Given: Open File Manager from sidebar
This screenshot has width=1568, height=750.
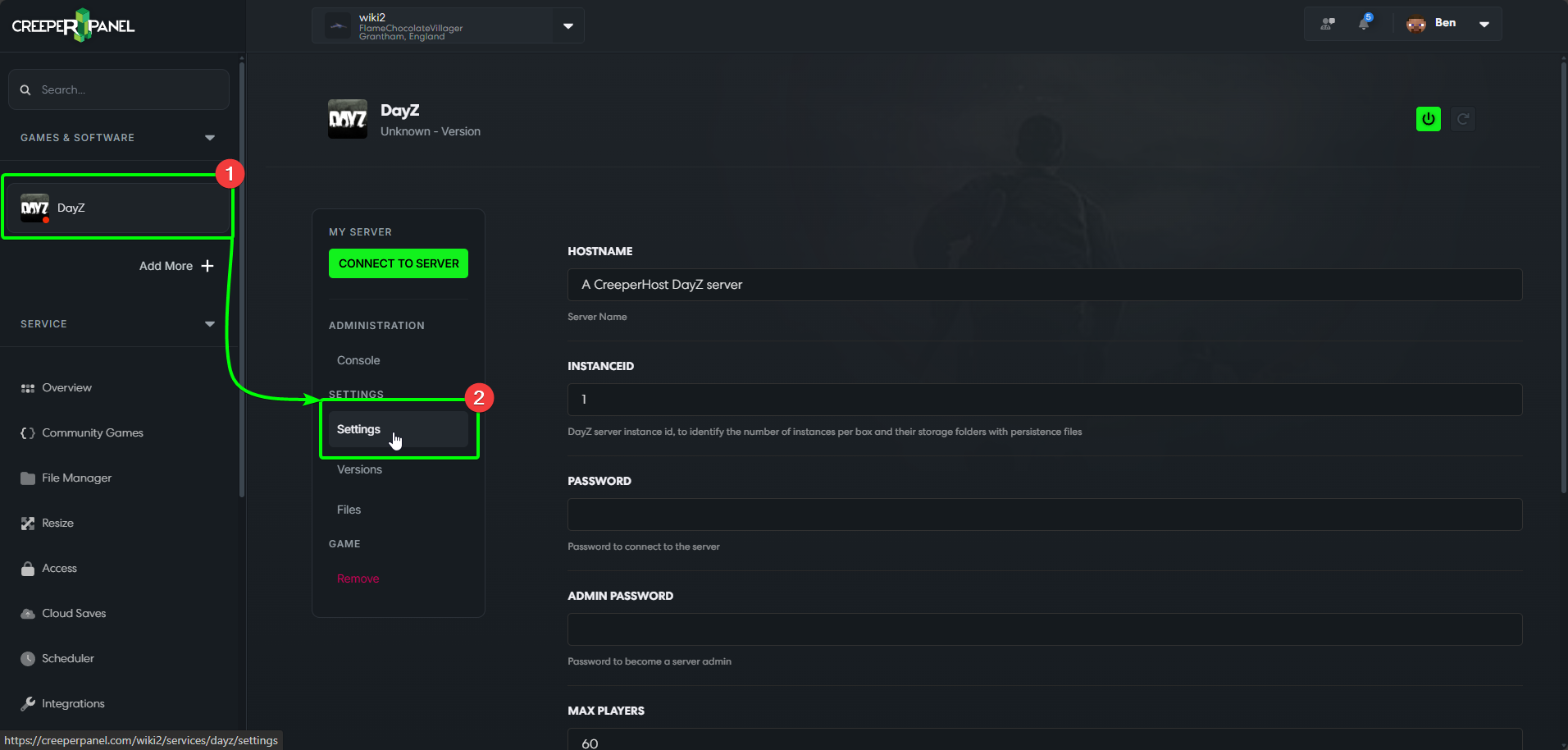Looking at the screenshot, I should tap(76, 478).
